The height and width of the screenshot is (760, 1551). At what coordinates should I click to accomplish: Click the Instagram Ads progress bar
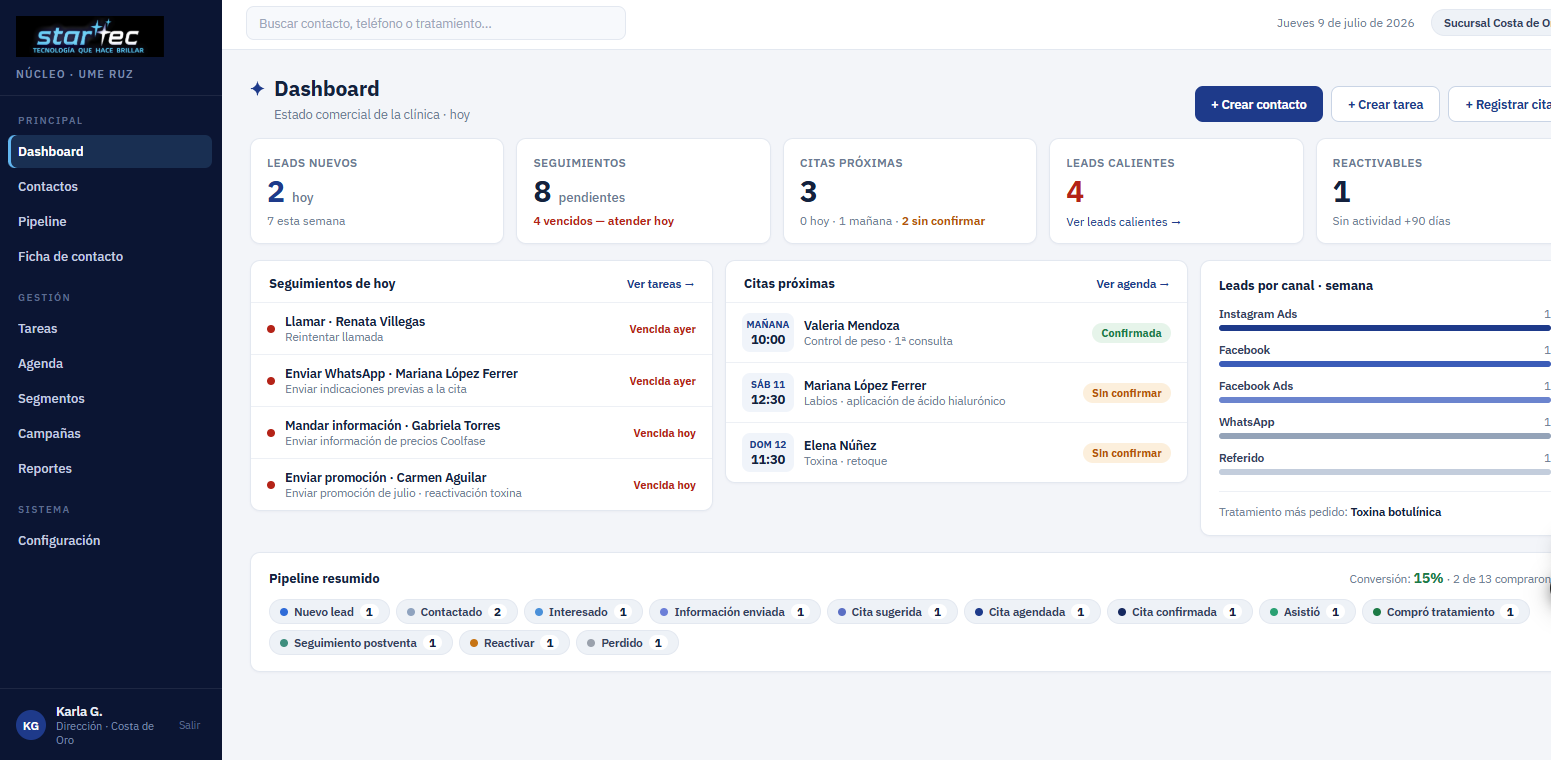point(1385,327)
